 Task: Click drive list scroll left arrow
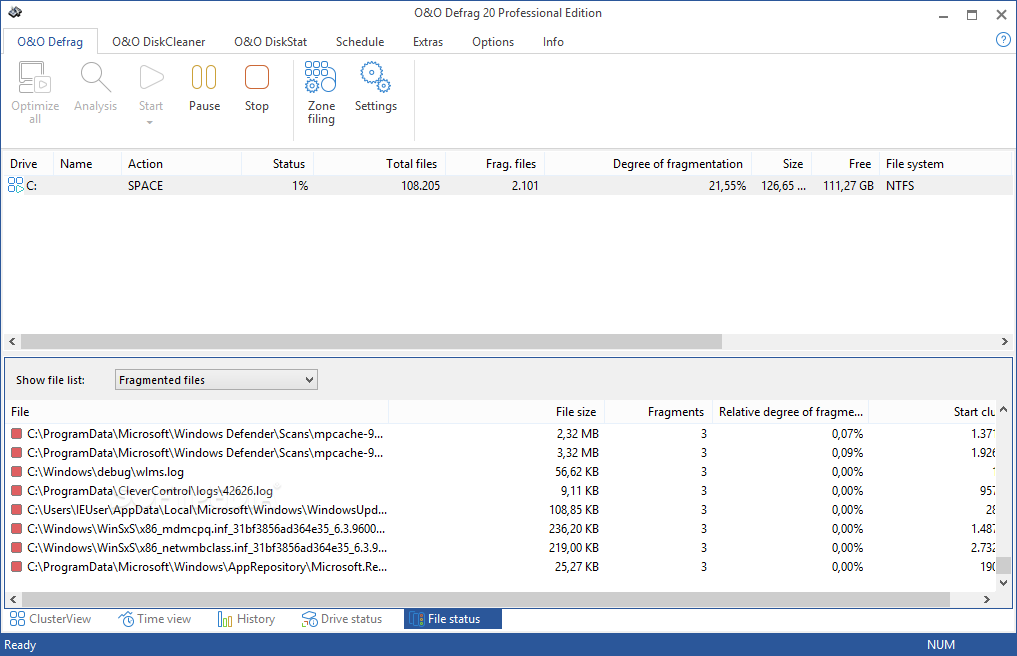pyautogui.click(x=12, y=341)
